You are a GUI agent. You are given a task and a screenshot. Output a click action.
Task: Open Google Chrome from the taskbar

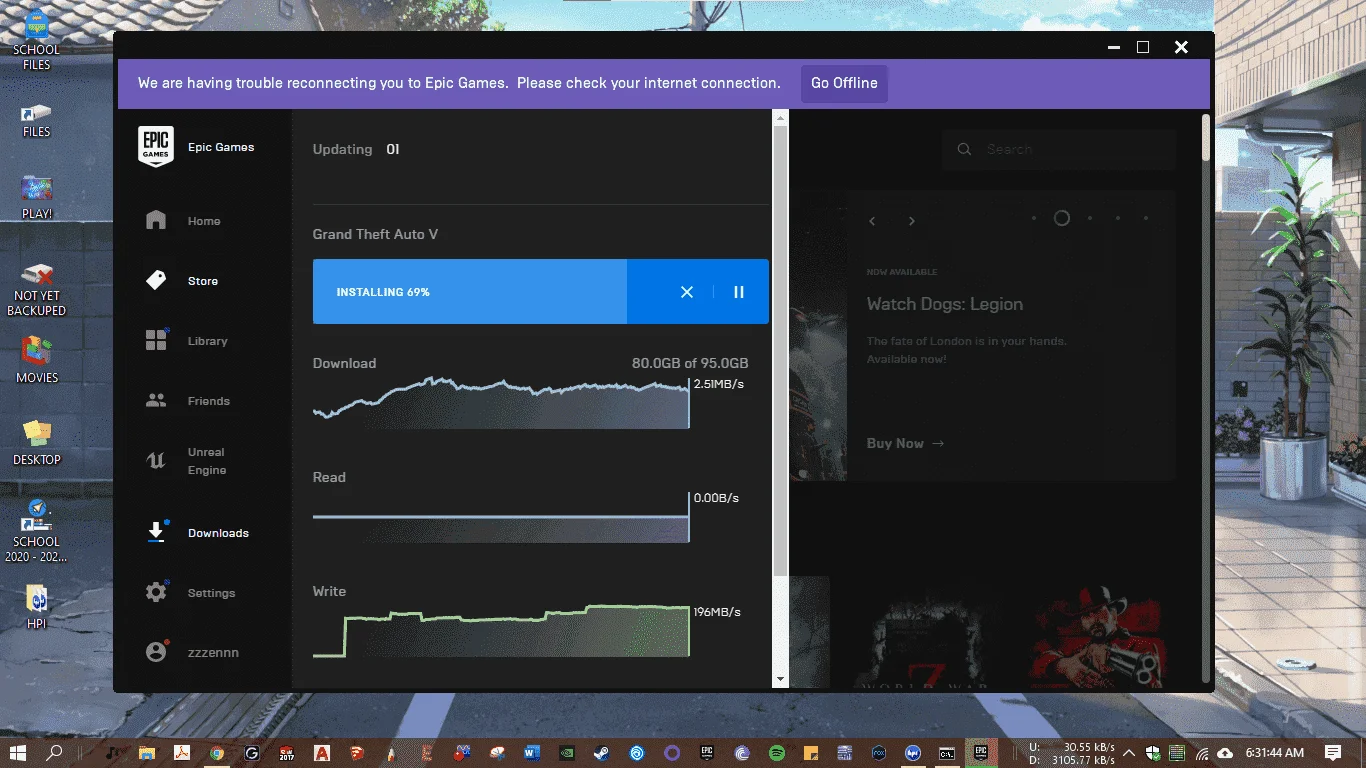pyautogui.click(x=217, y=752)
